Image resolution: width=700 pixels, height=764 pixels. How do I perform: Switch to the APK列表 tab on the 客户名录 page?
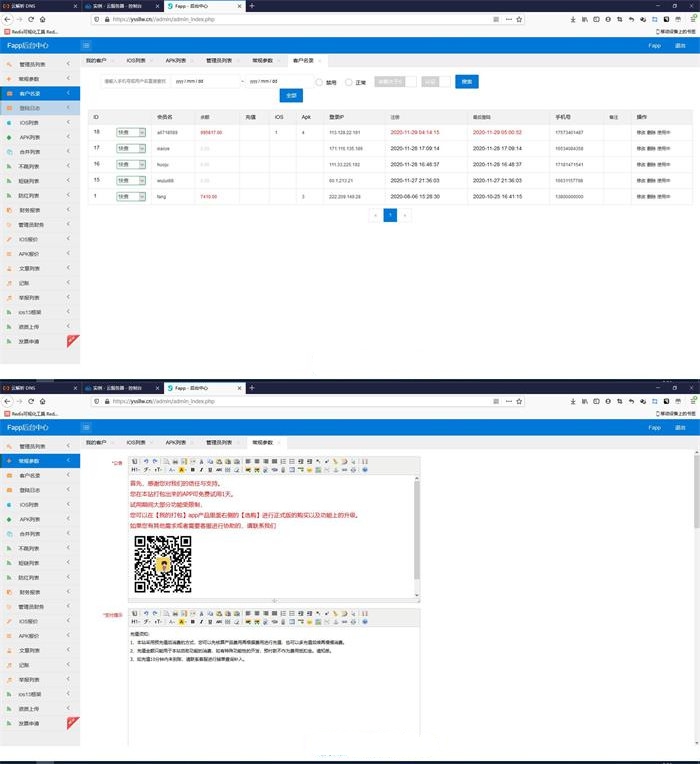point(176,60)
